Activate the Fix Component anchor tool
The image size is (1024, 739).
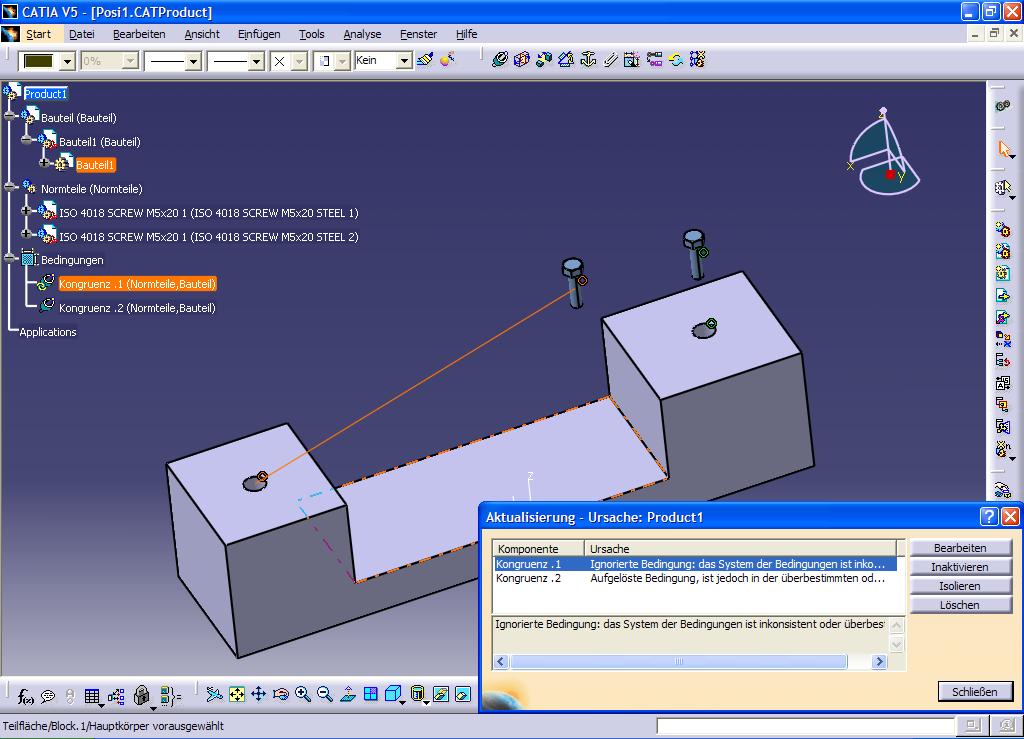point(588,60)
